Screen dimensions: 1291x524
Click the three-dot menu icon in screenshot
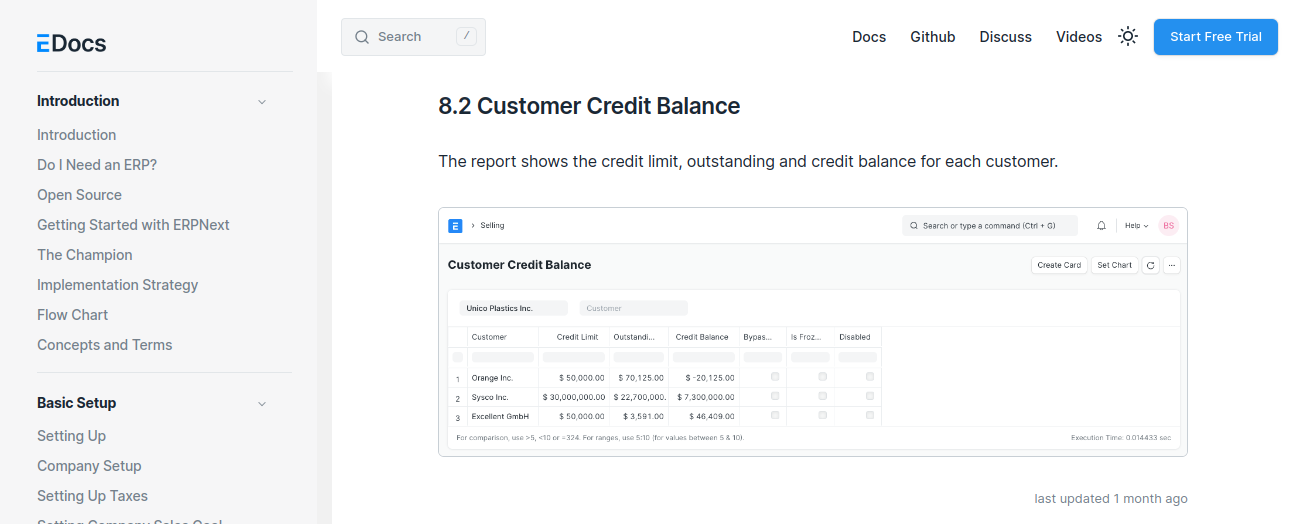click(1172, 265)
